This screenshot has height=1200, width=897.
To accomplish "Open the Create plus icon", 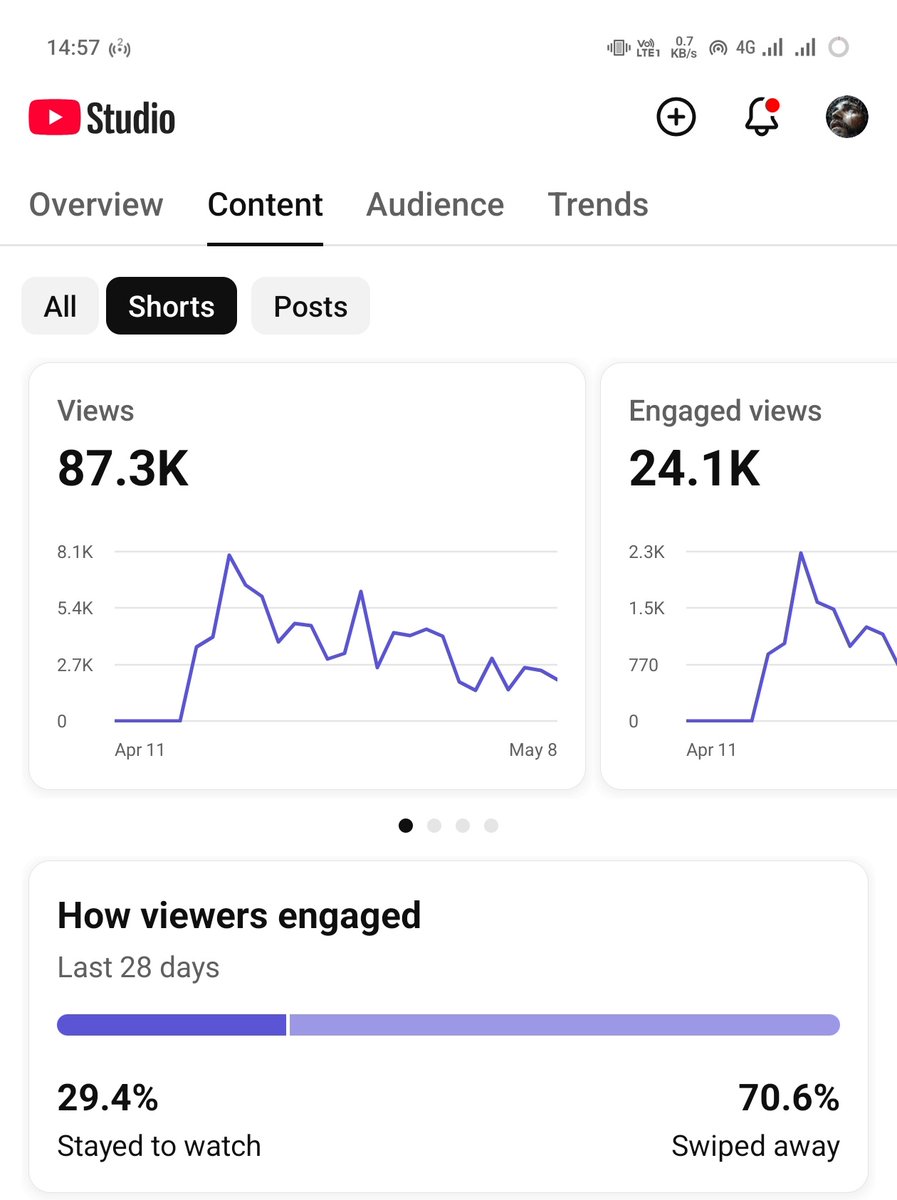I will (676, 117).
